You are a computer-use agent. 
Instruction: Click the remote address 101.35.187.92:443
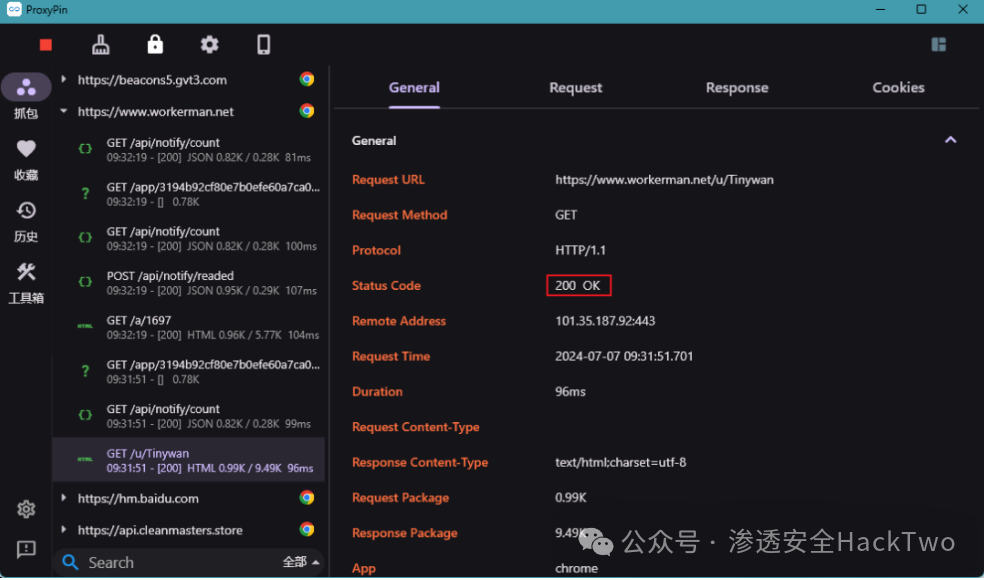click(x=605, y=321)
